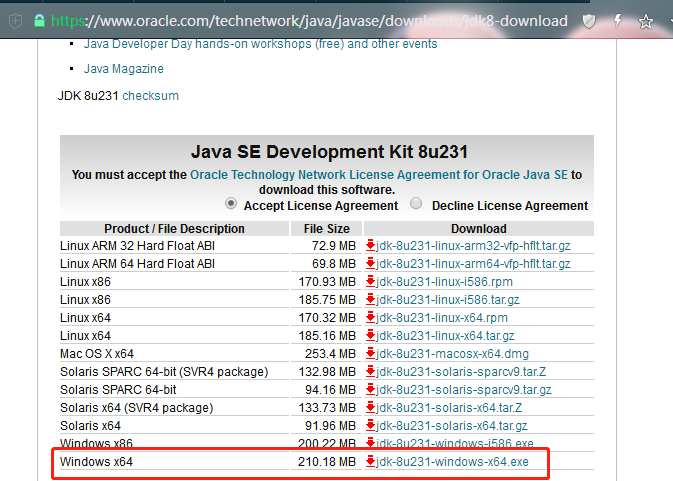Click download arrow icon for linux-x64.tar.gz
Viewport: 673px width, 481px height.
tap(370, 335)
